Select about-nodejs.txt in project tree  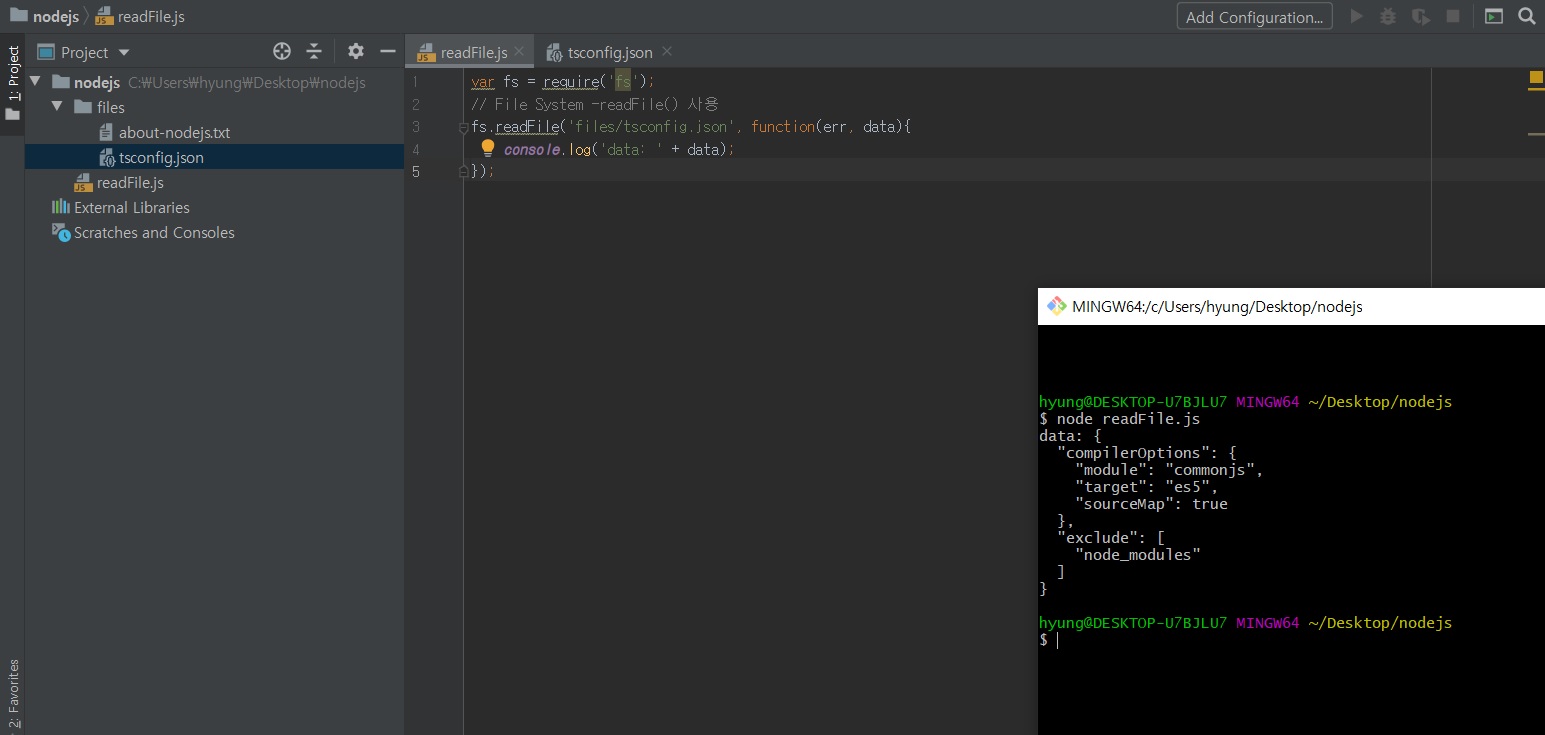point(174,132)
